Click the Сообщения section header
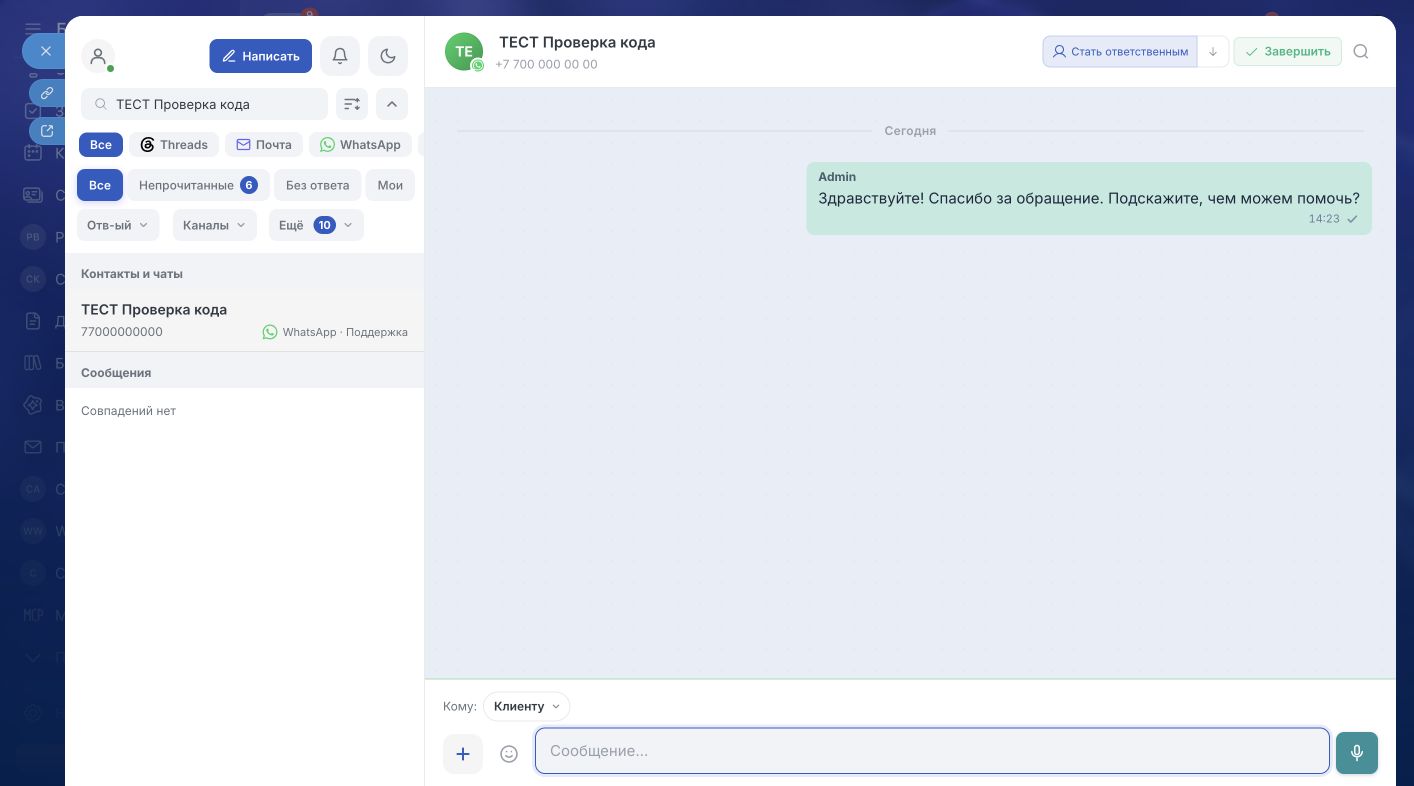This screenshot has width=1414, height=786. coord(116,372)
